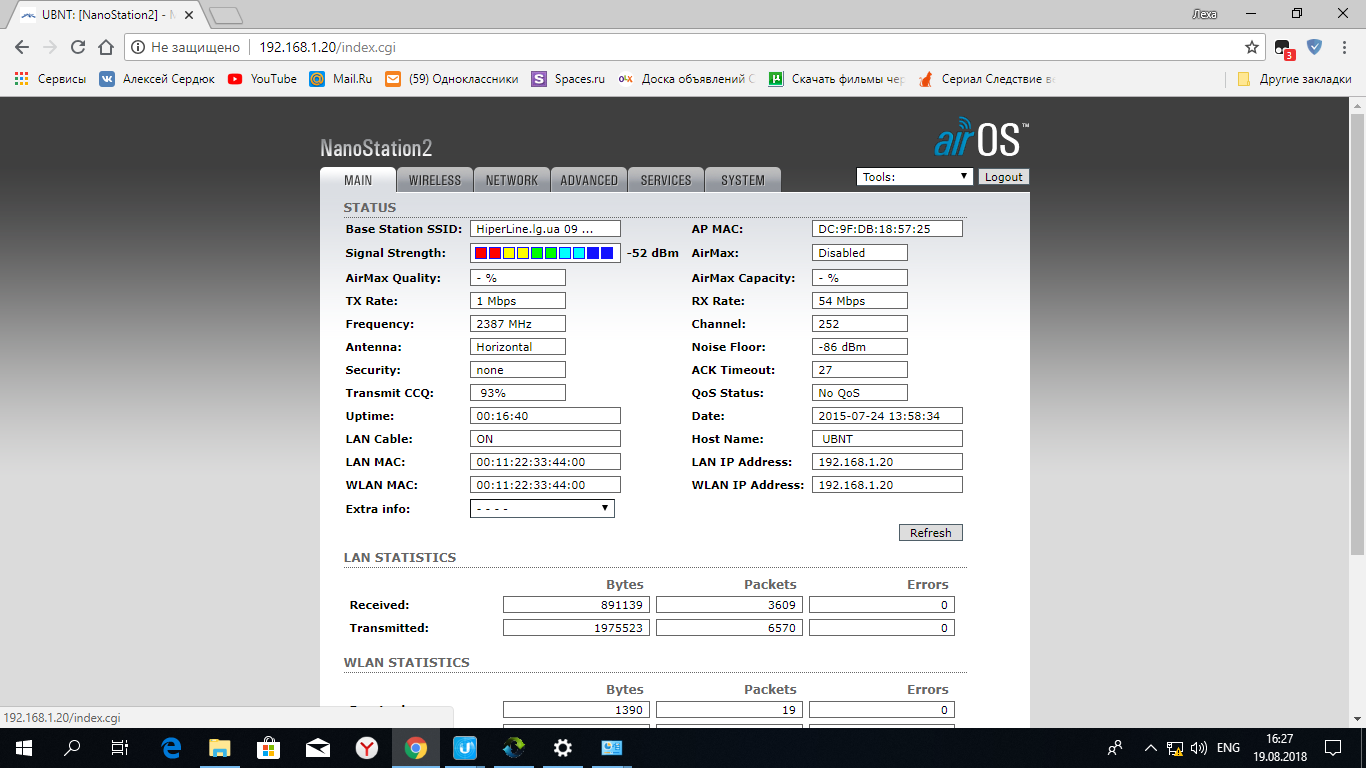
Task: Reload the page with the refresh icon
Action: (78, 47)
